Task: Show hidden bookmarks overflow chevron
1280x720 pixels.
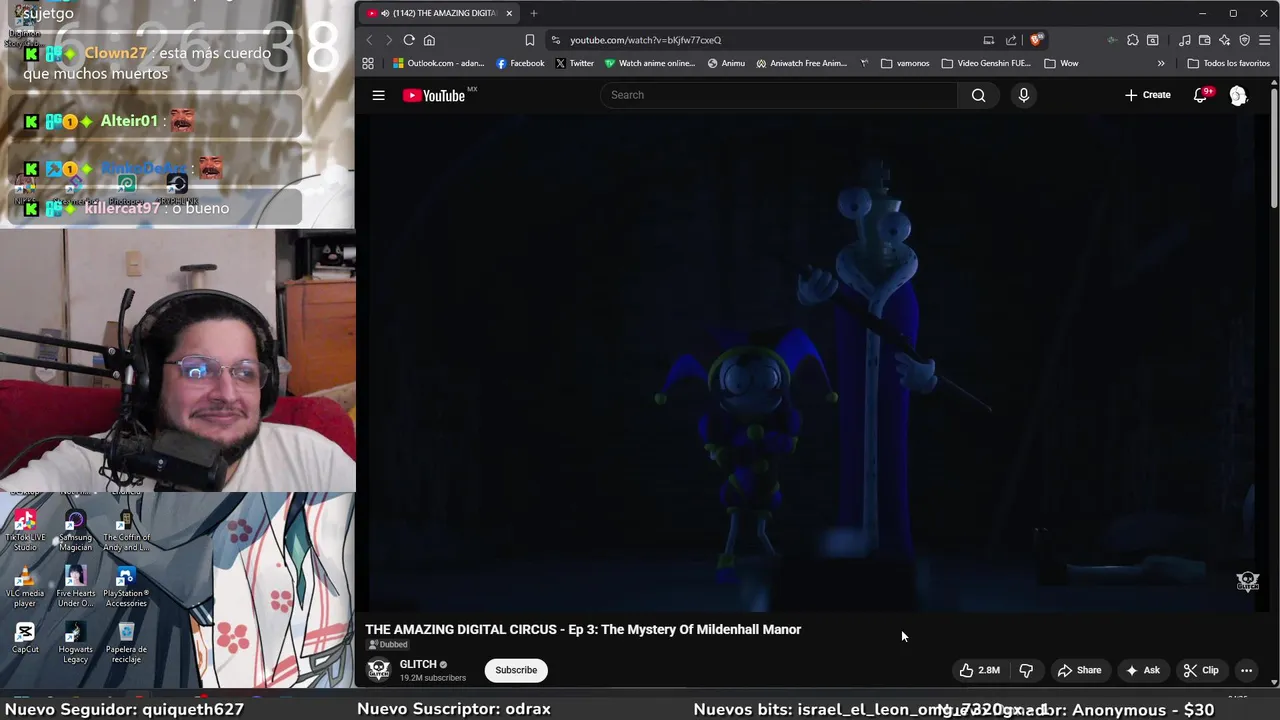Action: [1161, 63]
